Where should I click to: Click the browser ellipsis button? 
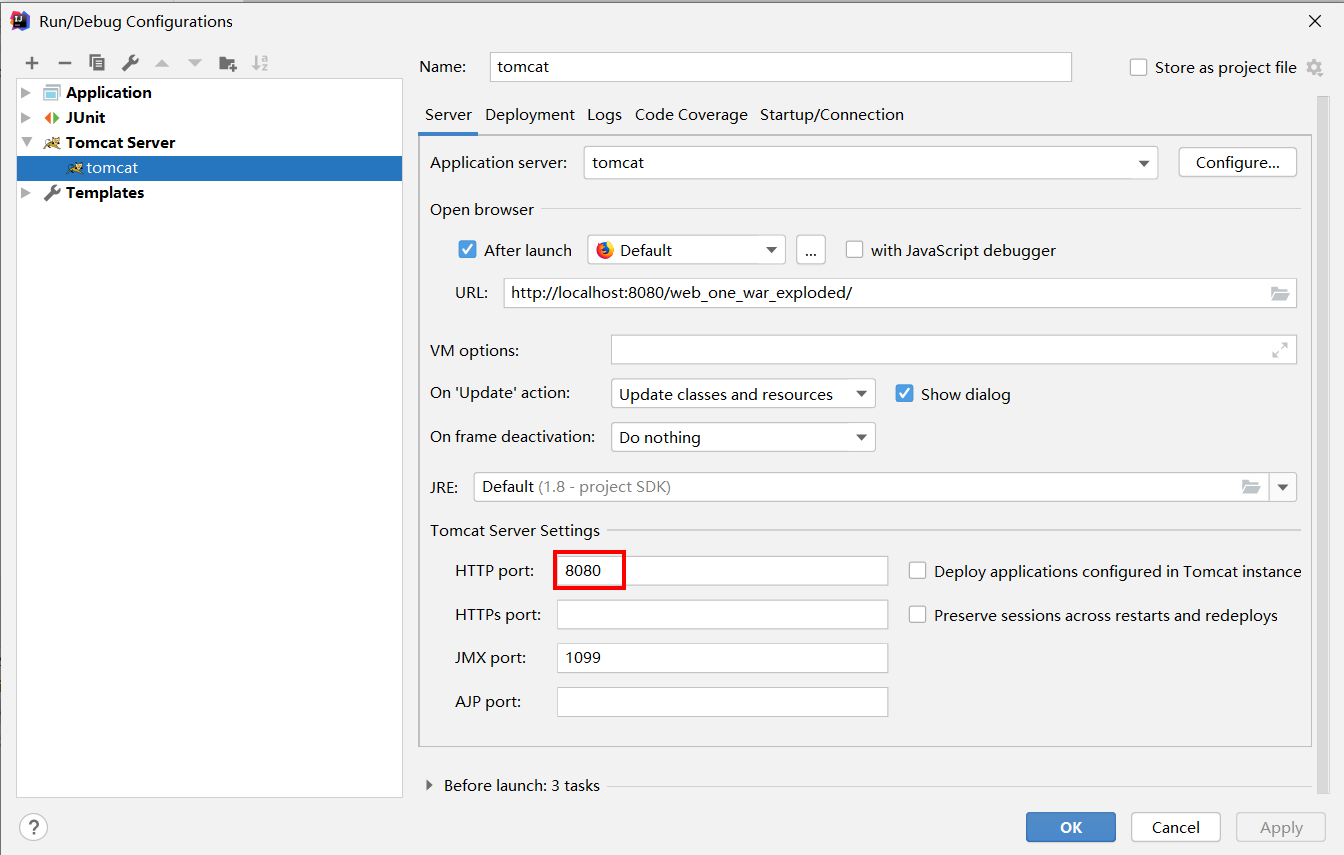coord(810,250)
